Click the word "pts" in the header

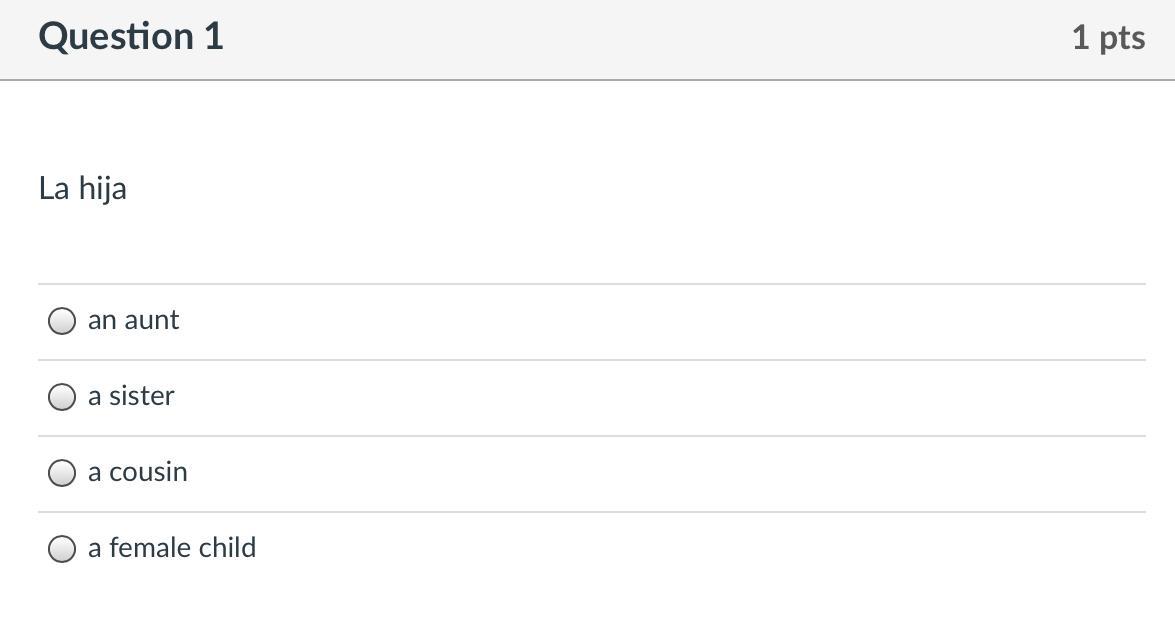coord(1122,38)
